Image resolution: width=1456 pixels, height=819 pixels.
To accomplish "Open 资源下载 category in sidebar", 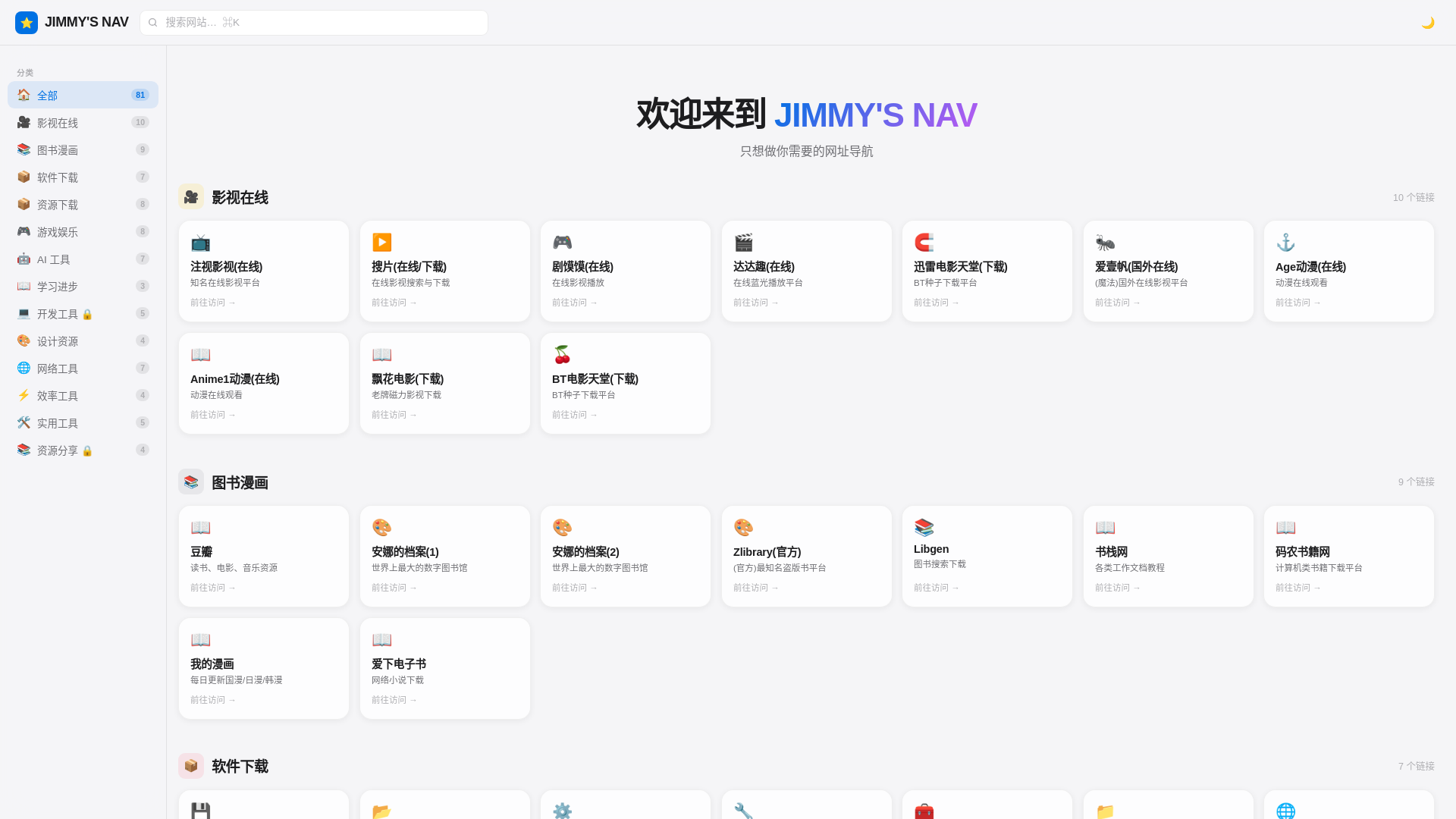I will (x=83, y=204).
